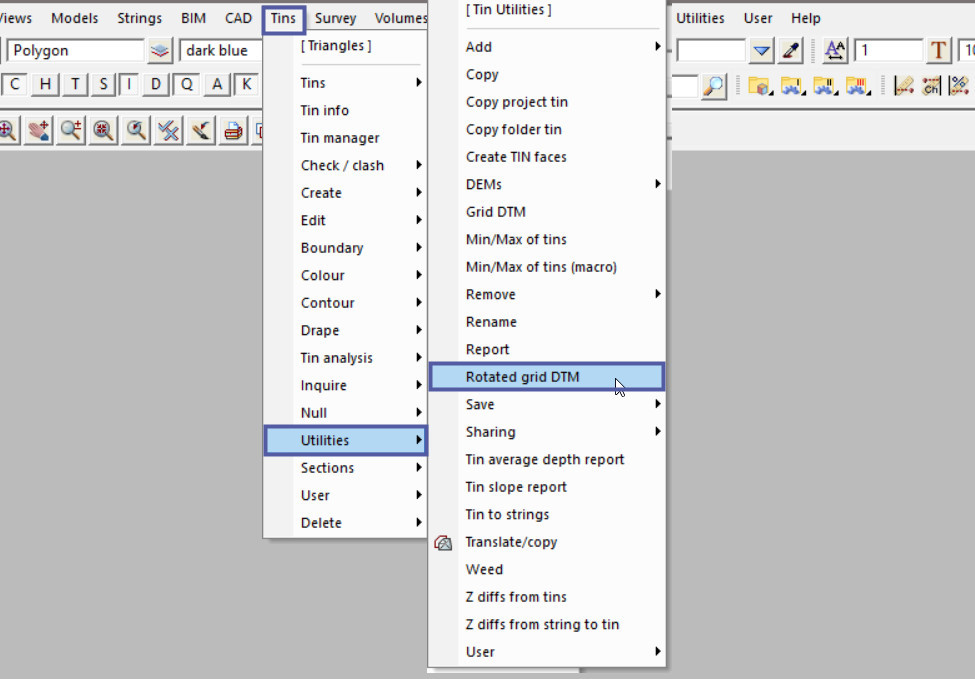
Task: Click the large T text style icon
Action: [939, 51]
